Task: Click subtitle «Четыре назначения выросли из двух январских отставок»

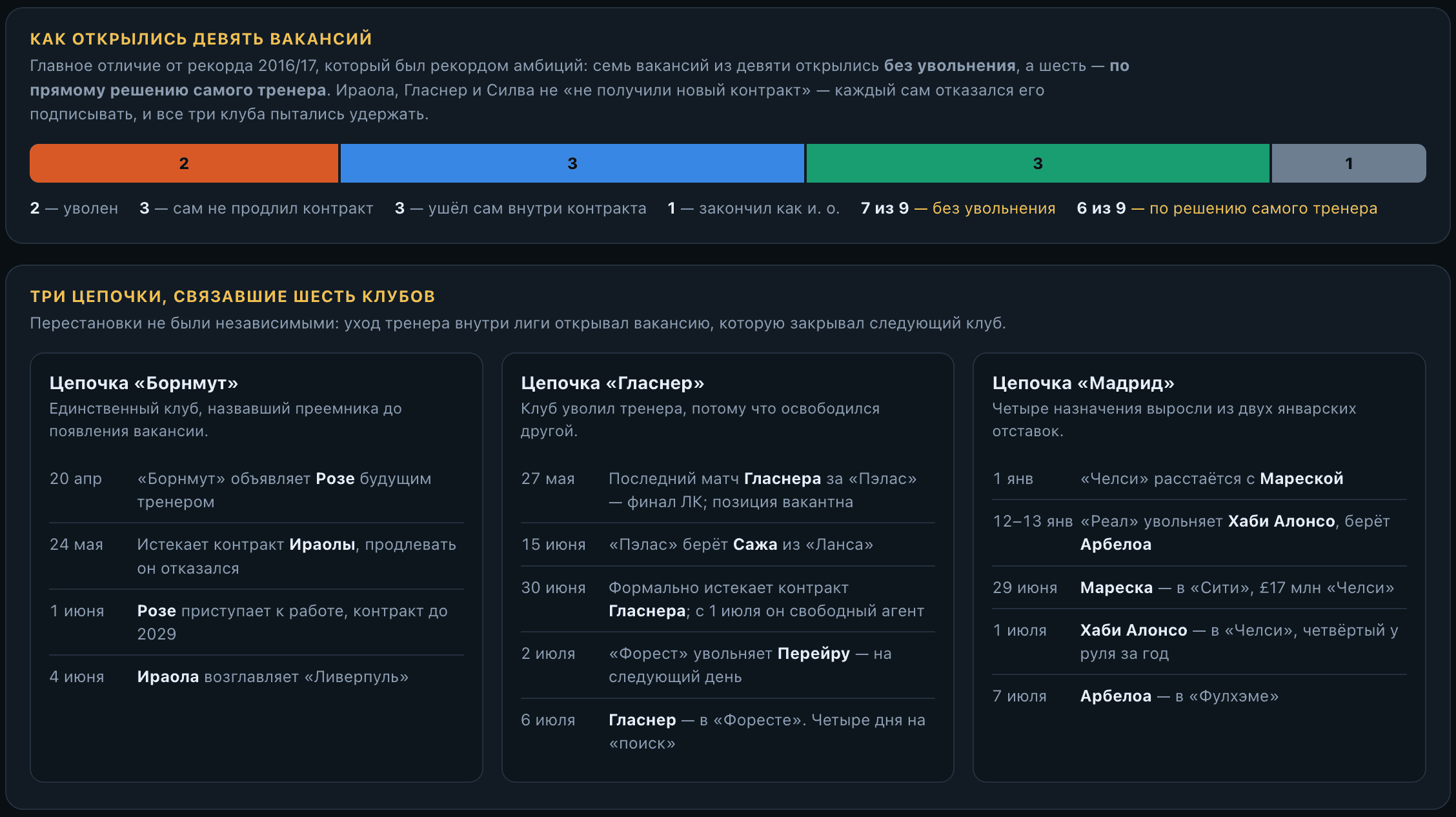Action: coord(1174,419)
